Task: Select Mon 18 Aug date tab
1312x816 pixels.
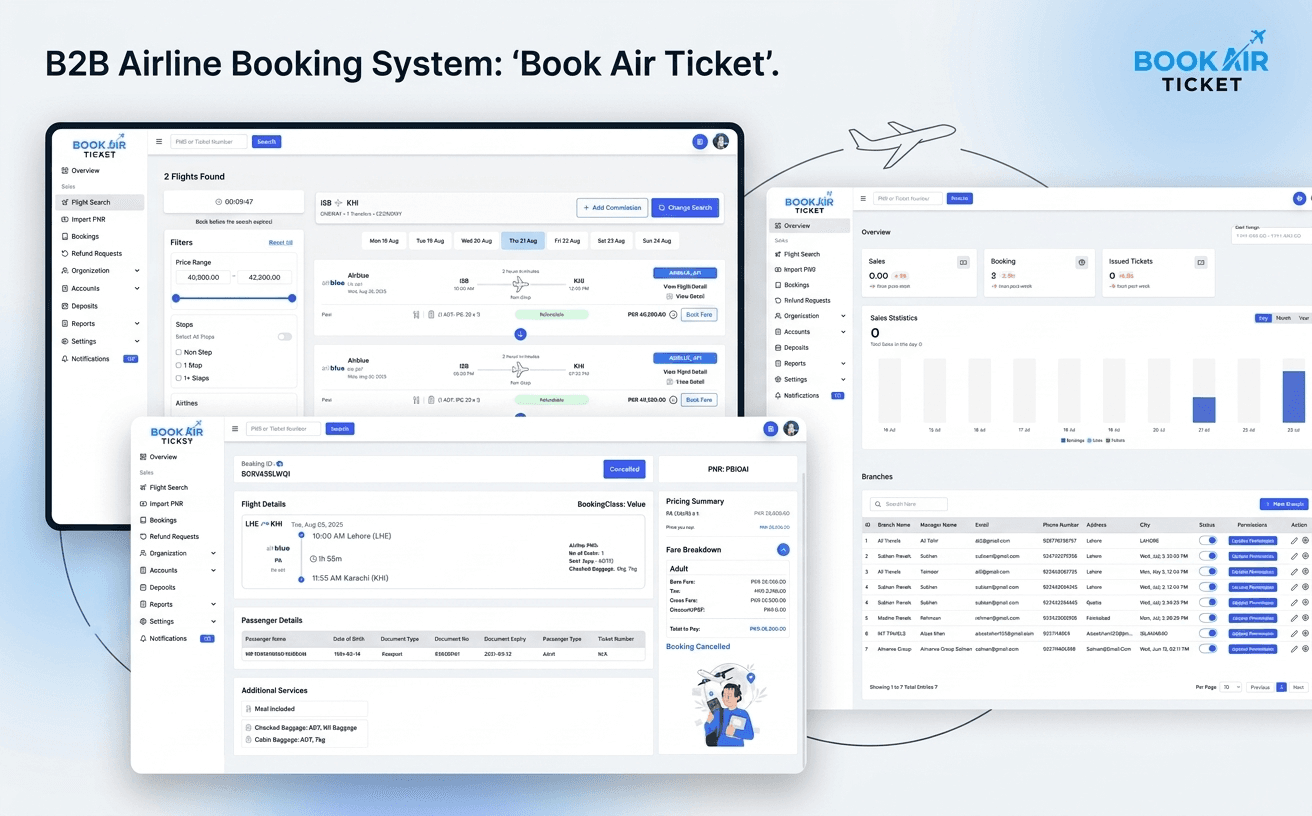Action: (x=384, y=241)
